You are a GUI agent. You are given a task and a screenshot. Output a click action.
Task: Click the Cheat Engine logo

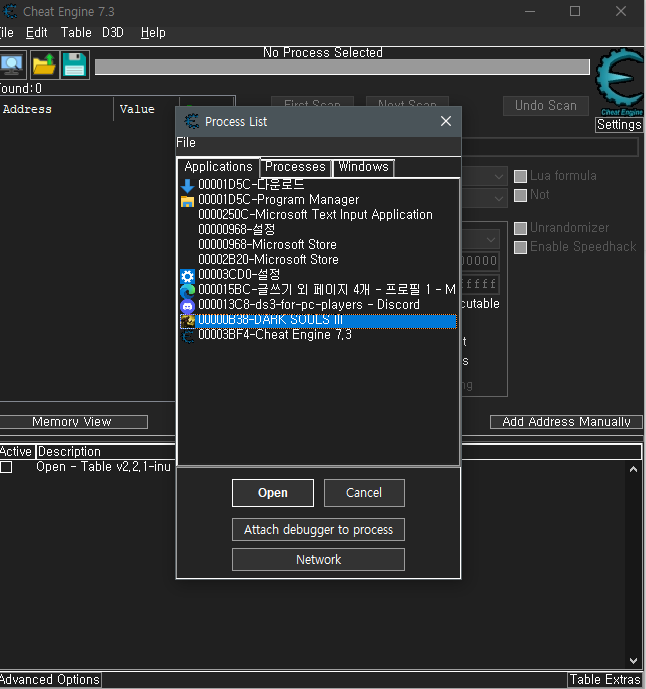pos(620,82)
